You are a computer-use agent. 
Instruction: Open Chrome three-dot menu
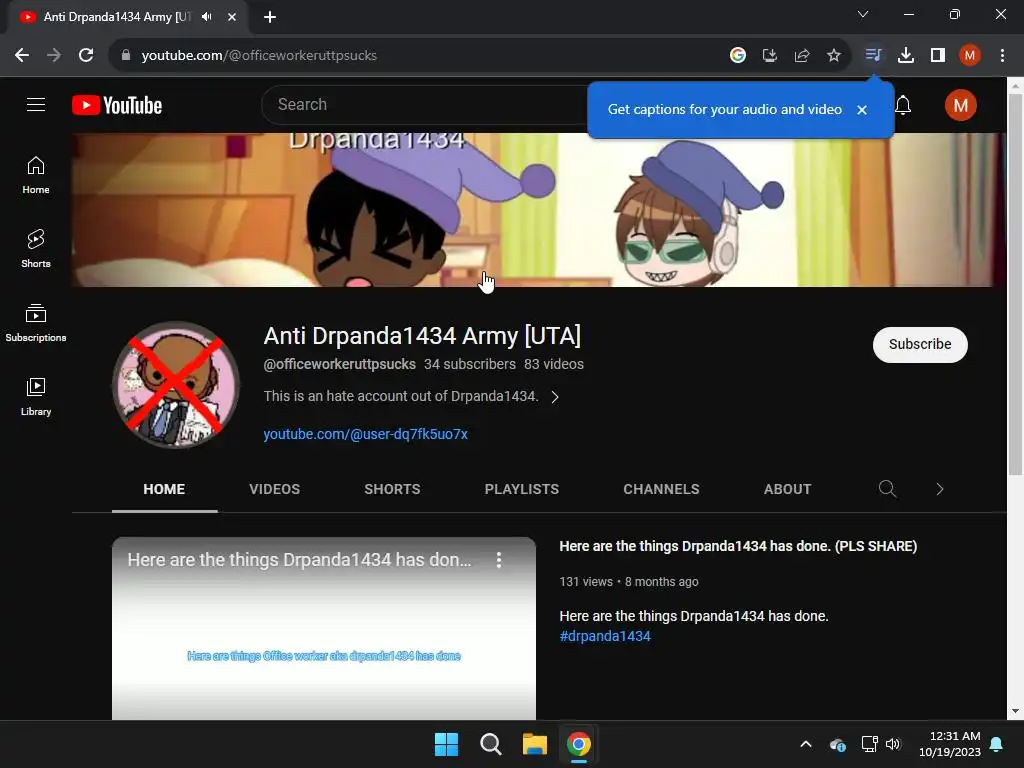coord(1002,56)
